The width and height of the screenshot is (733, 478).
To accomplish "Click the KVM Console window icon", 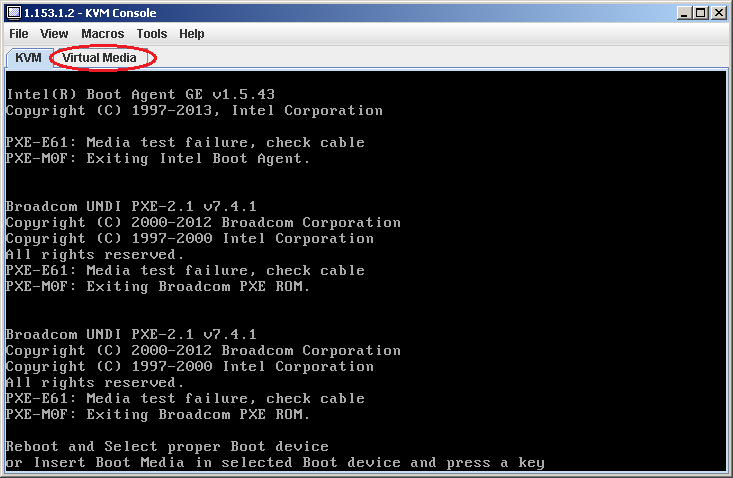I will (14, 13).
